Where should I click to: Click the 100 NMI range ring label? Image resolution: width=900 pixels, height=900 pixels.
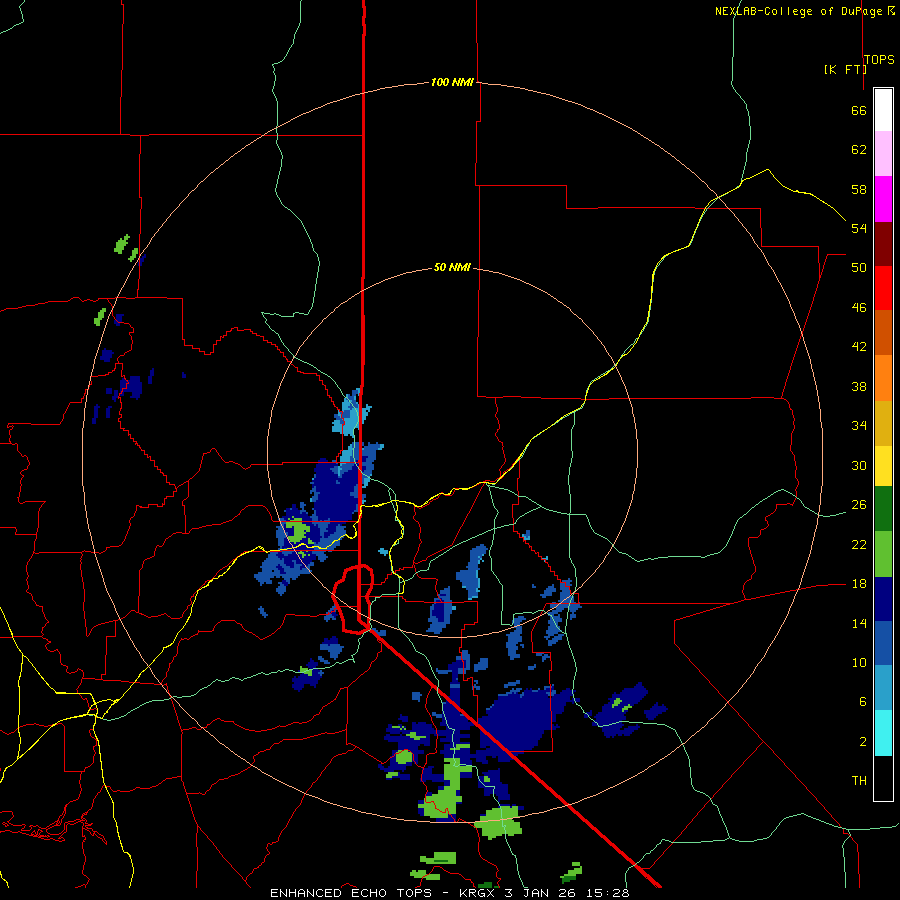452,82
